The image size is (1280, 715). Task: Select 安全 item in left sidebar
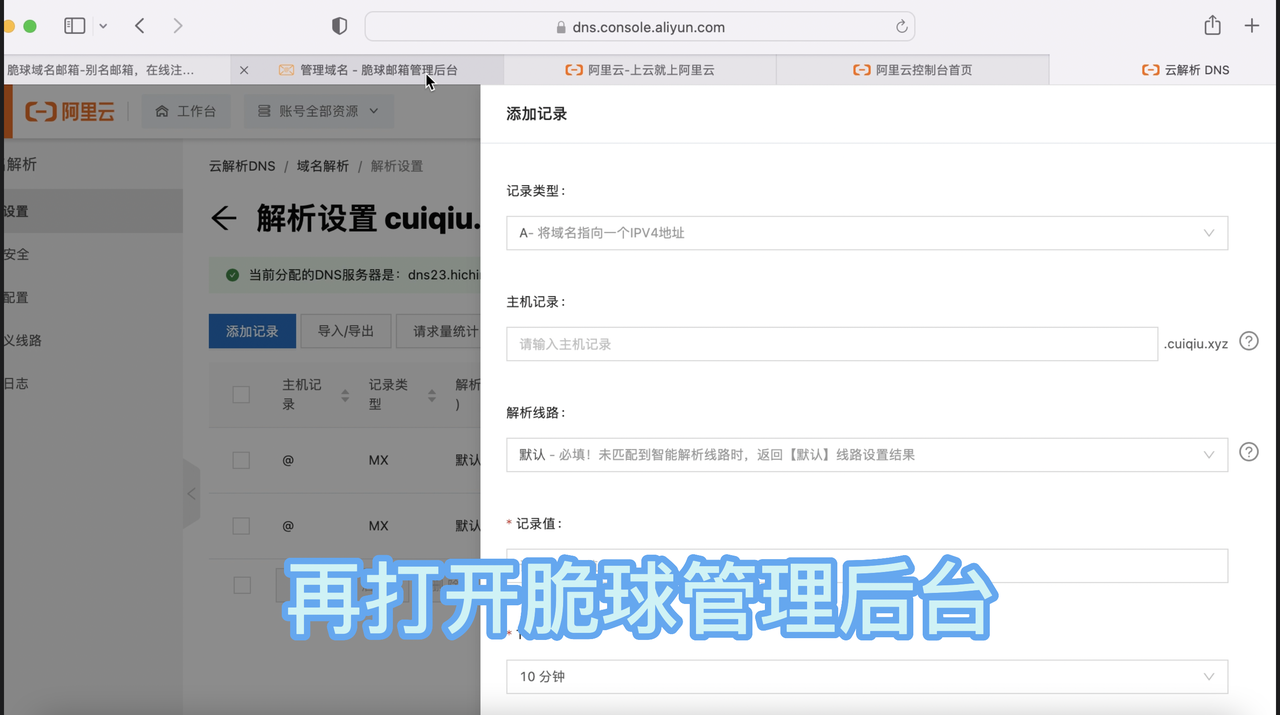pos(92,254)
